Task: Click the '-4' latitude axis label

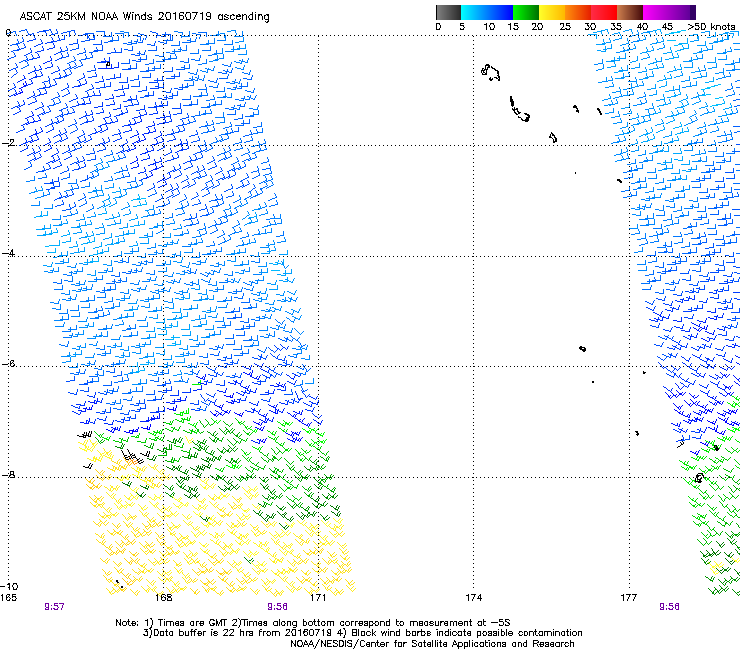Action: click(8, 253)
